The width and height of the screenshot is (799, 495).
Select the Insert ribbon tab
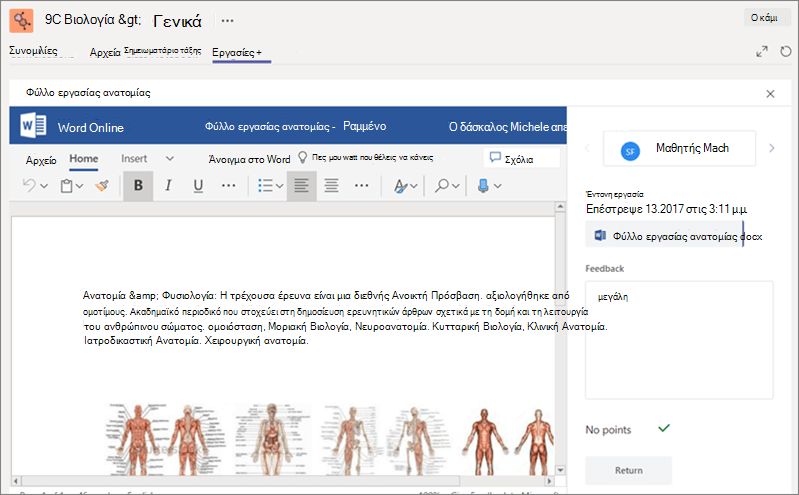point(134,159)
